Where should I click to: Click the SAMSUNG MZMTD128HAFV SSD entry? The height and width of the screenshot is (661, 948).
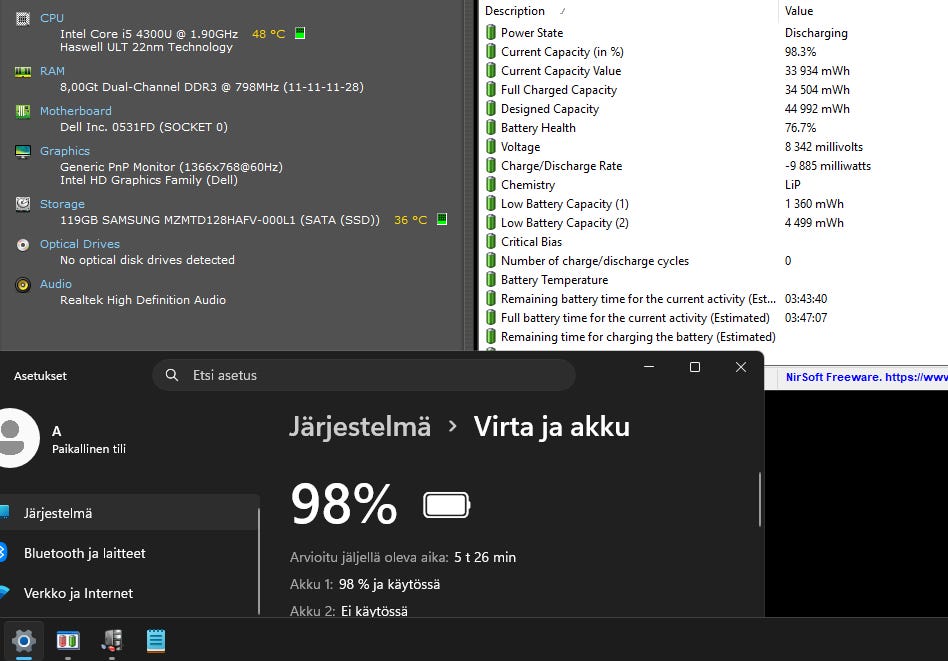(220, 220)
